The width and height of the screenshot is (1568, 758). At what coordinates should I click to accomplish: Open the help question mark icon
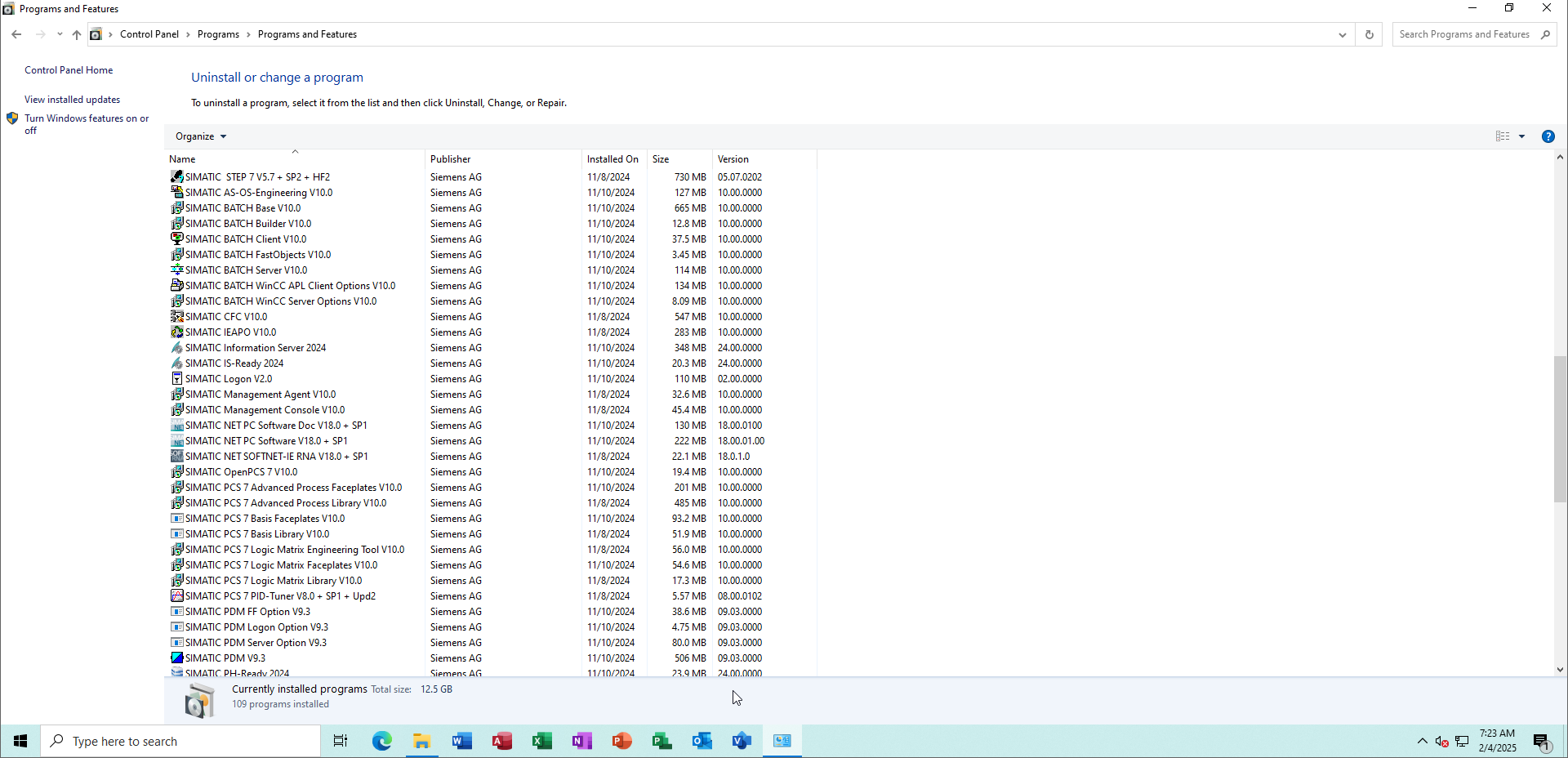pyautogui.click(x=1548, y=136)
